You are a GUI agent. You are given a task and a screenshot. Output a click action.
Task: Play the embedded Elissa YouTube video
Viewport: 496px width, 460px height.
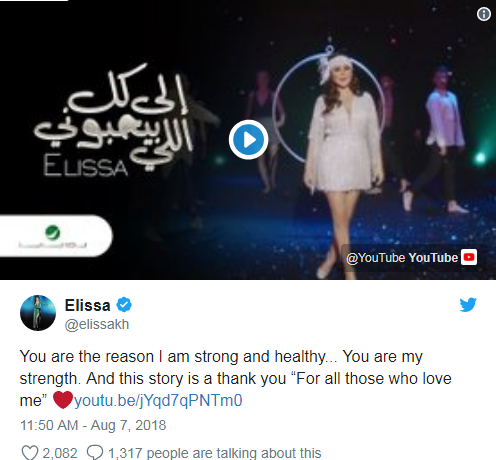tap(248, 139)
